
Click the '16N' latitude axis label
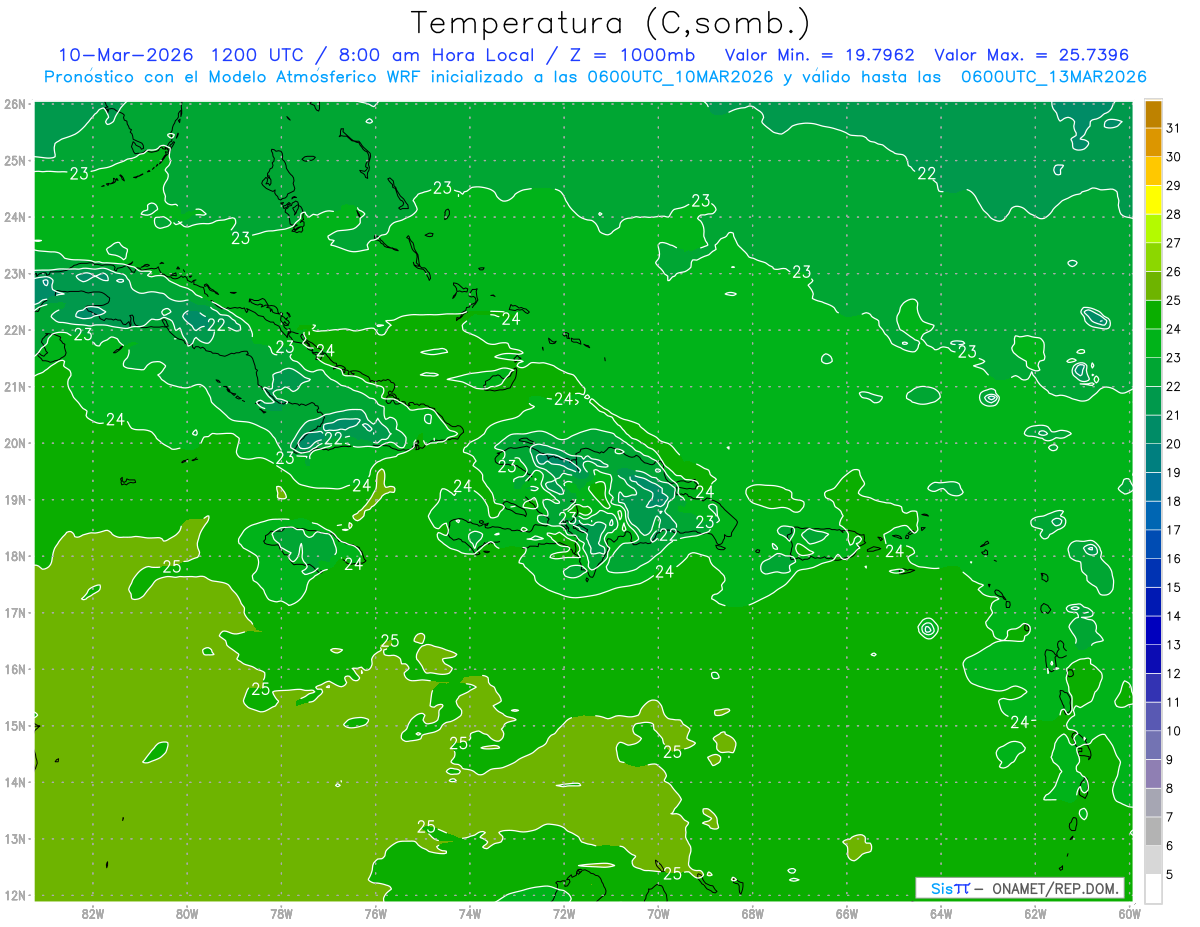[x=14, y=669]
